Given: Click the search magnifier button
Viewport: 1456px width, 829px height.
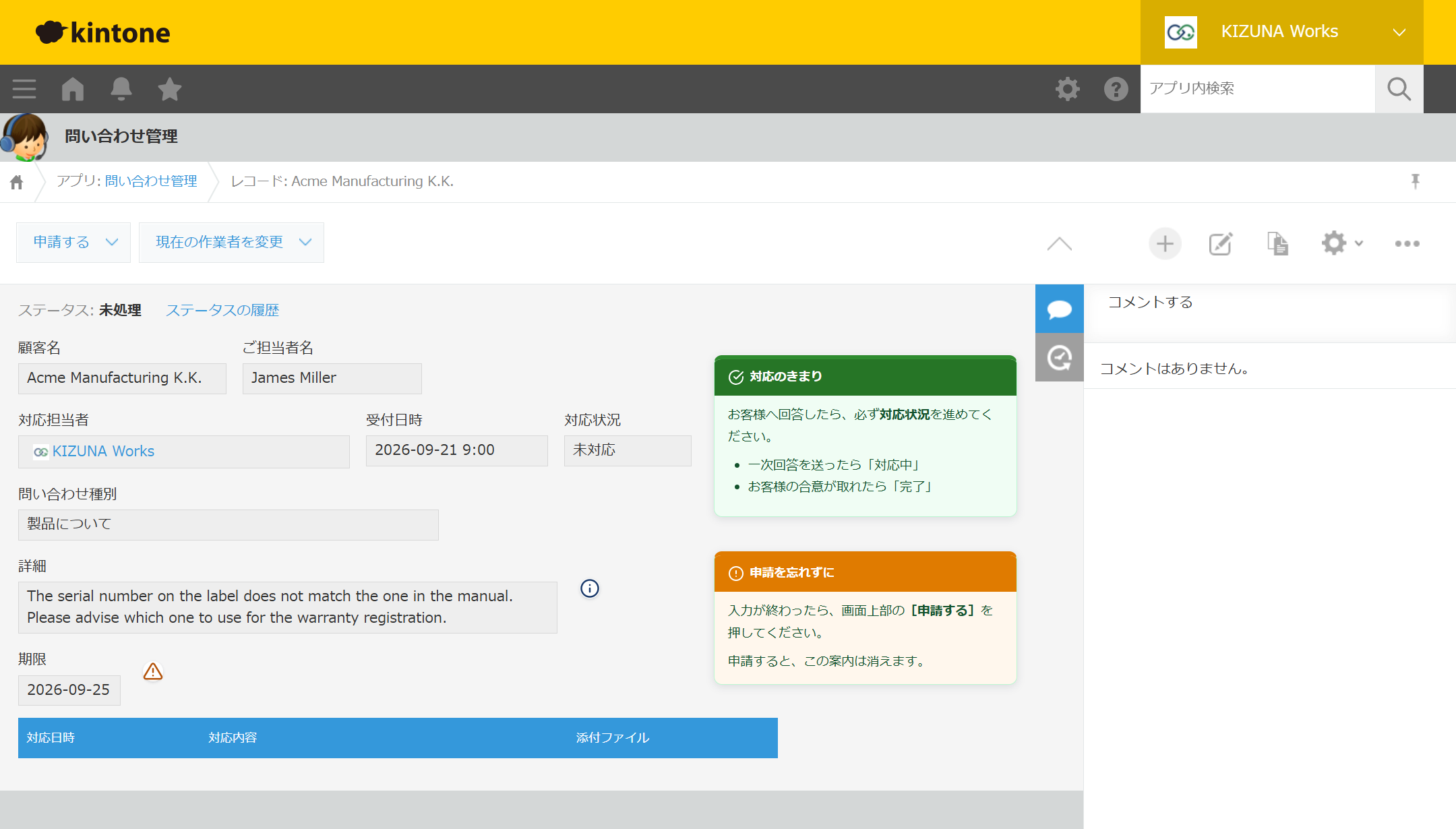Looking at the screenshot, I should 1399,89.
